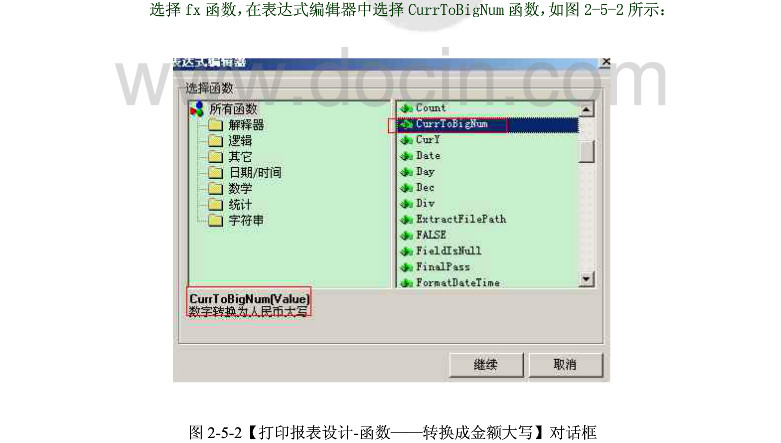Click the 取消 button
This screenshot has width=781, height=443.
pyautogui.click(x=565, y=365)
